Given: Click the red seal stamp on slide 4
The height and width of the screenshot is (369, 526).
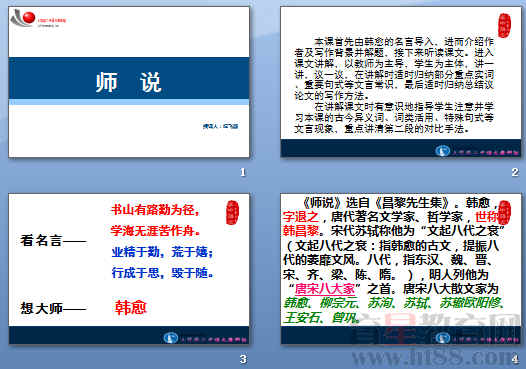Looking at the screenshot, I should (x=505, y=212).
